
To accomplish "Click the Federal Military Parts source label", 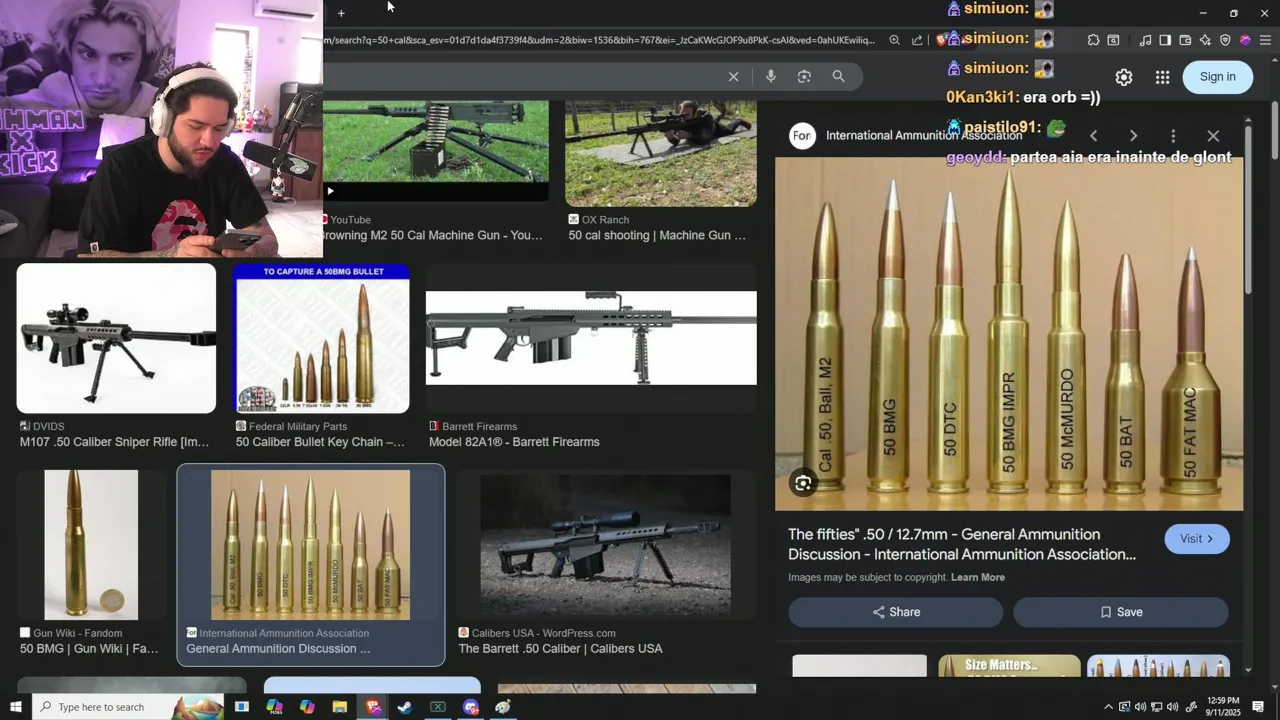I will point(298,426).
